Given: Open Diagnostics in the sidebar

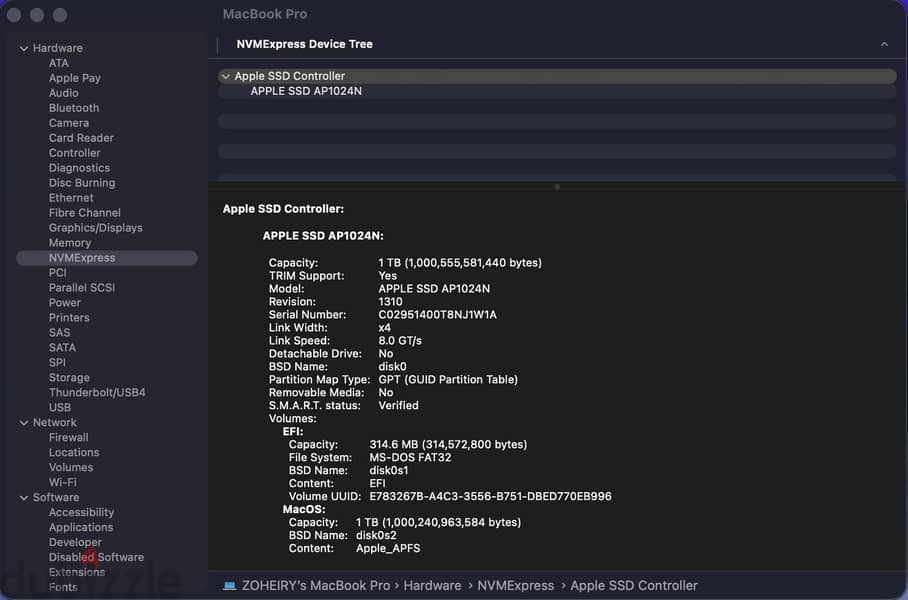Looking at the screenshot, I should (79, 168).
